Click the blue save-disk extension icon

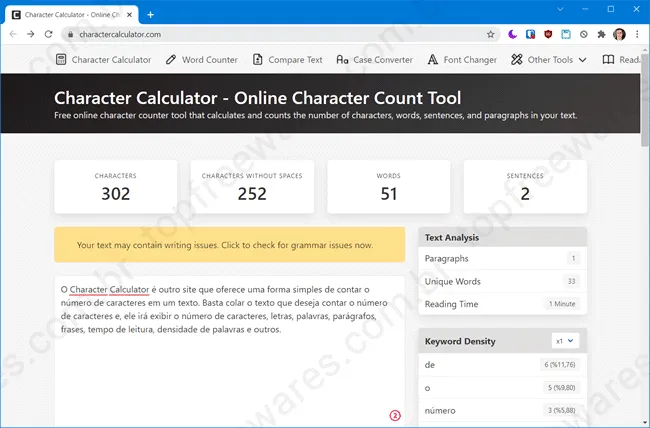(x=566, y=34)
